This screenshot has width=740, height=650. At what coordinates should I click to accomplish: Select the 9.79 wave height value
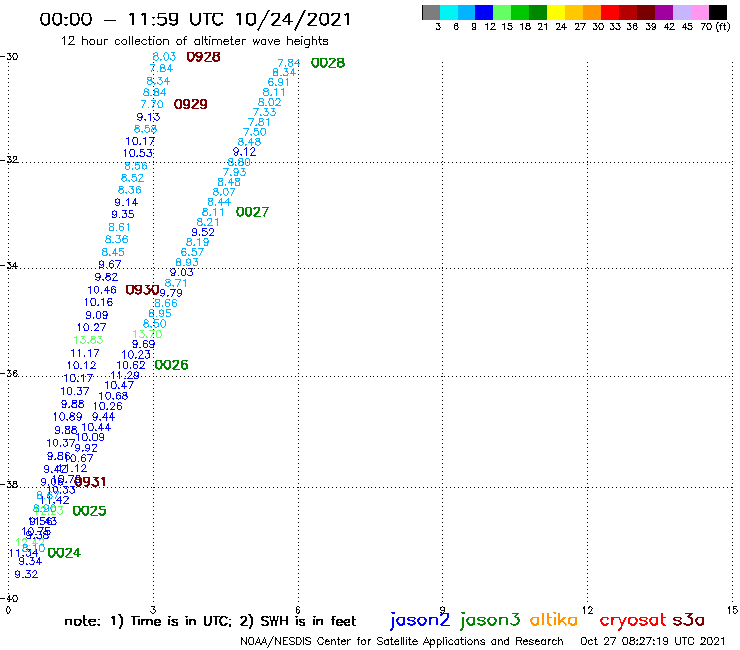[x=171, y=293]
